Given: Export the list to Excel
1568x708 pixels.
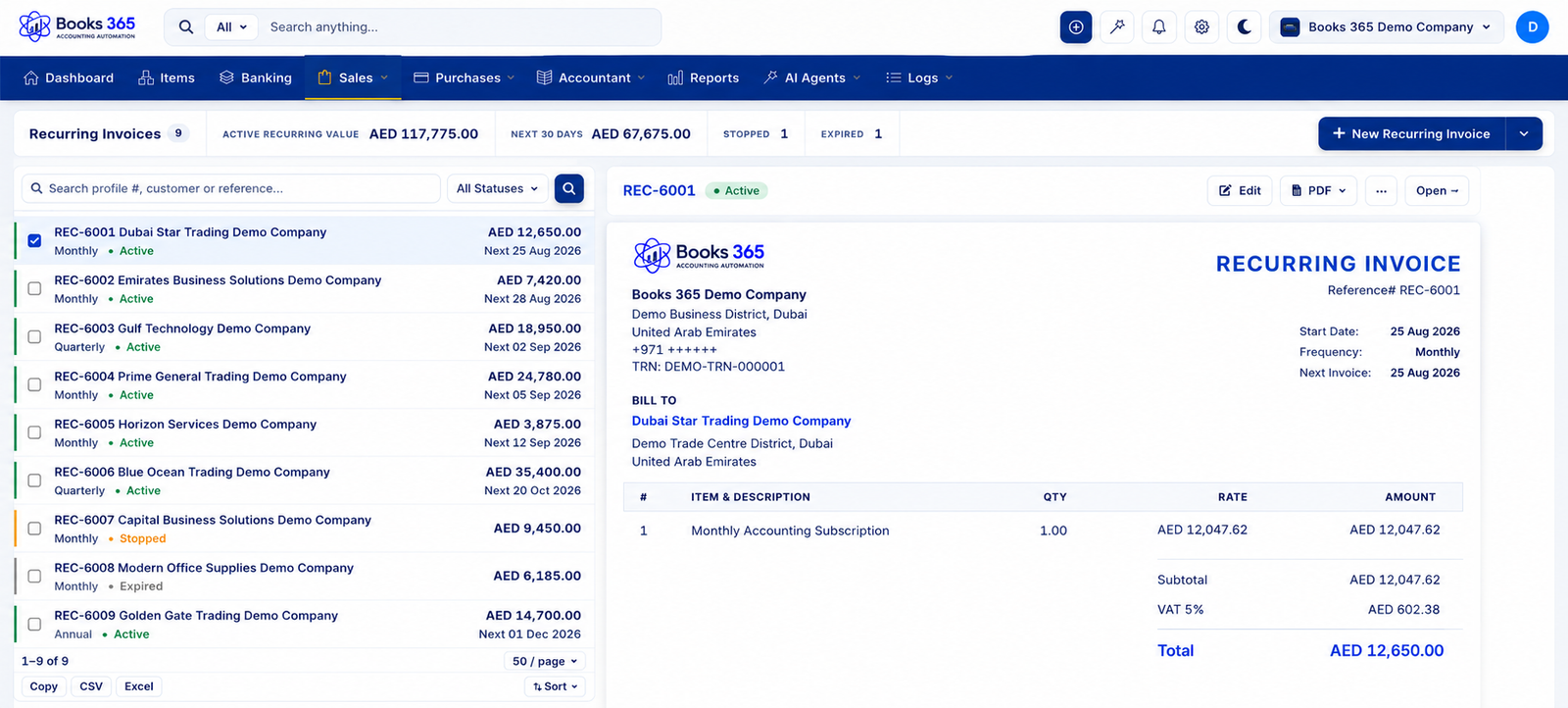Looking at the screenshot, I should click(139, 686).
